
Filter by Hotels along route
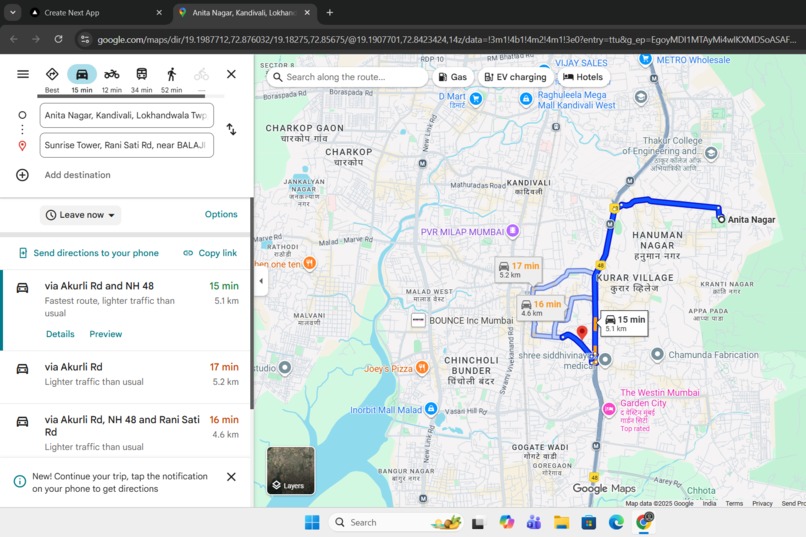click(583, 77)
